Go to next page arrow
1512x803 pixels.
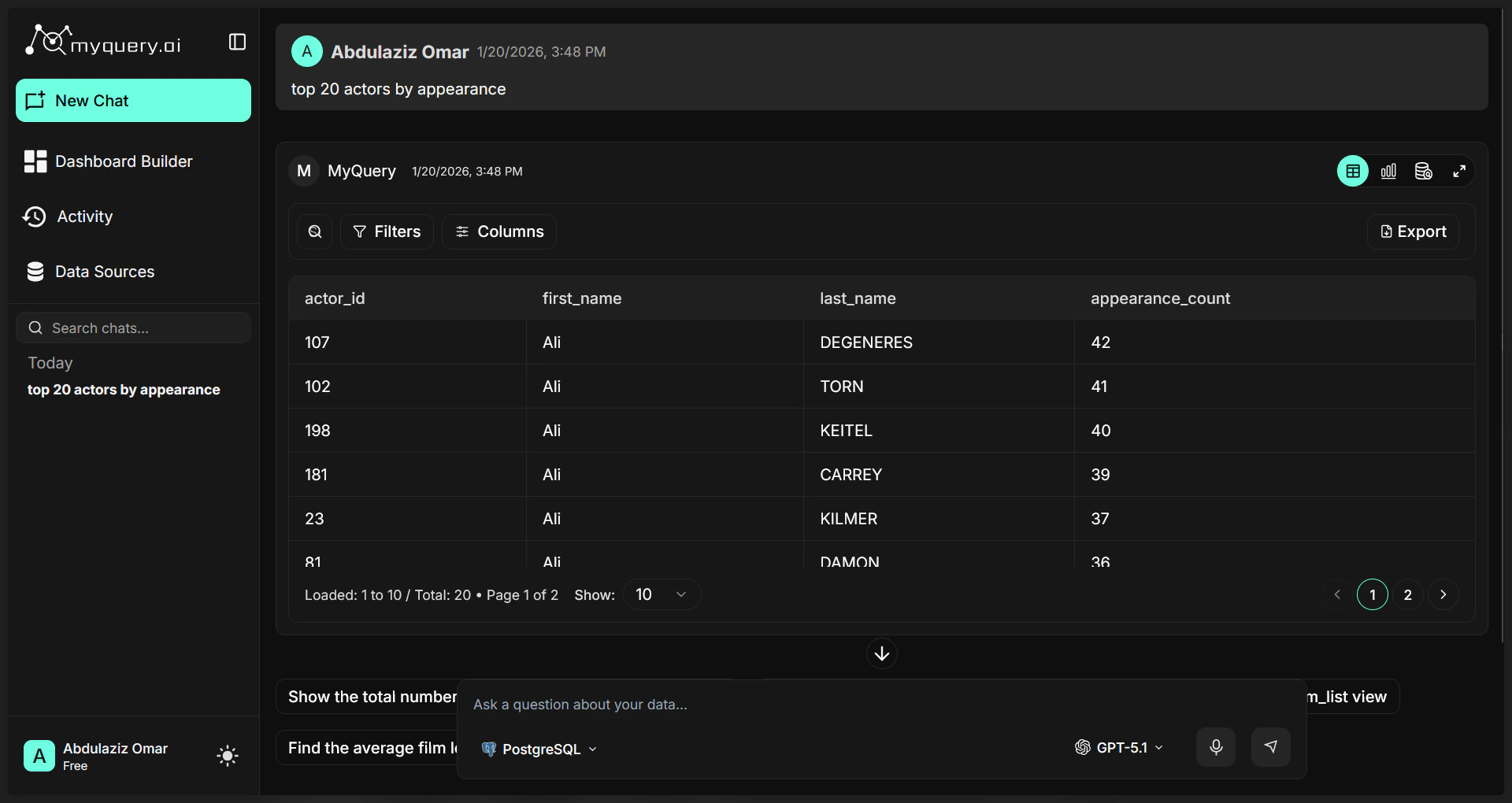(1443, 594)
